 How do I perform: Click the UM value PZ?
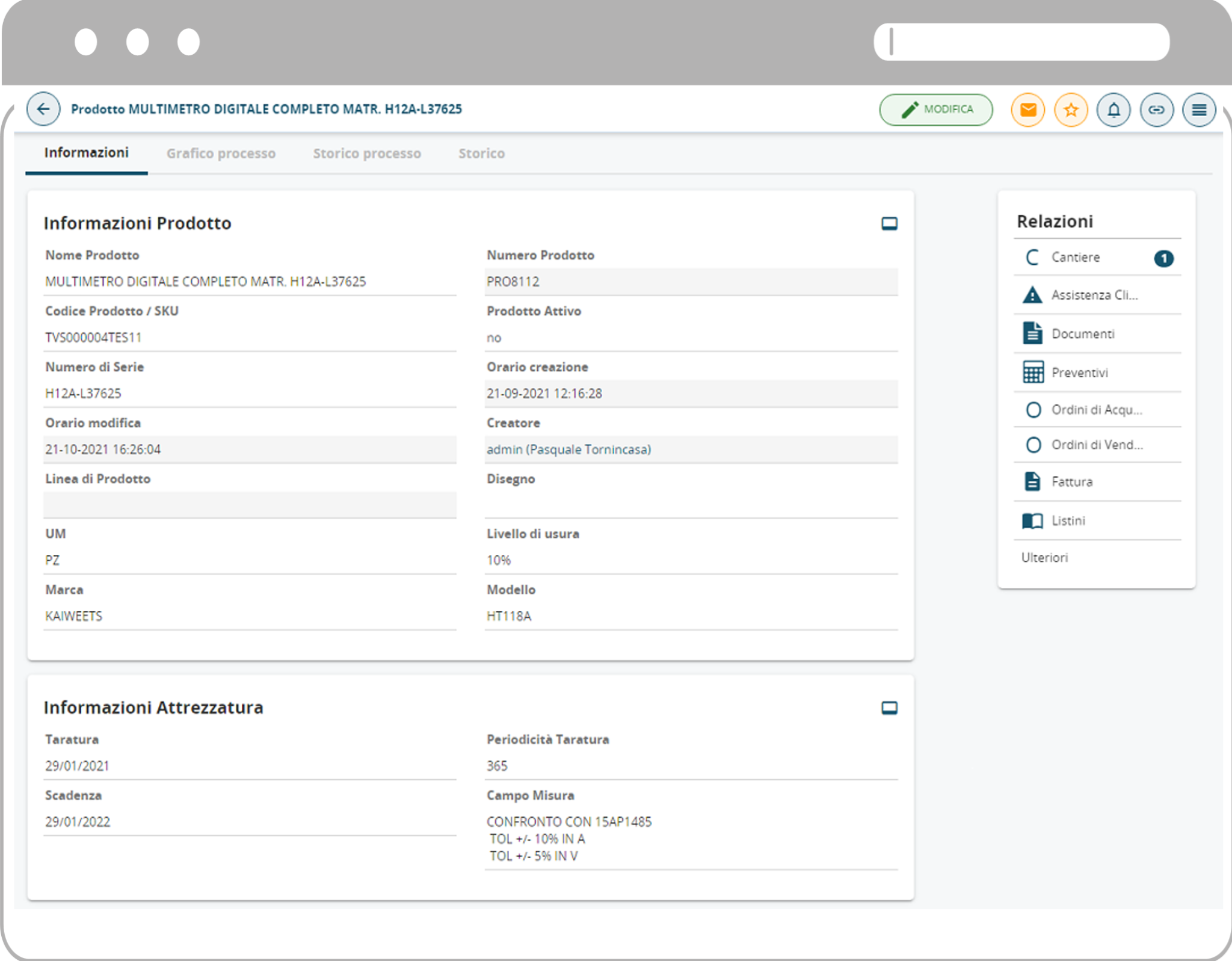click(x=52, y=560)
